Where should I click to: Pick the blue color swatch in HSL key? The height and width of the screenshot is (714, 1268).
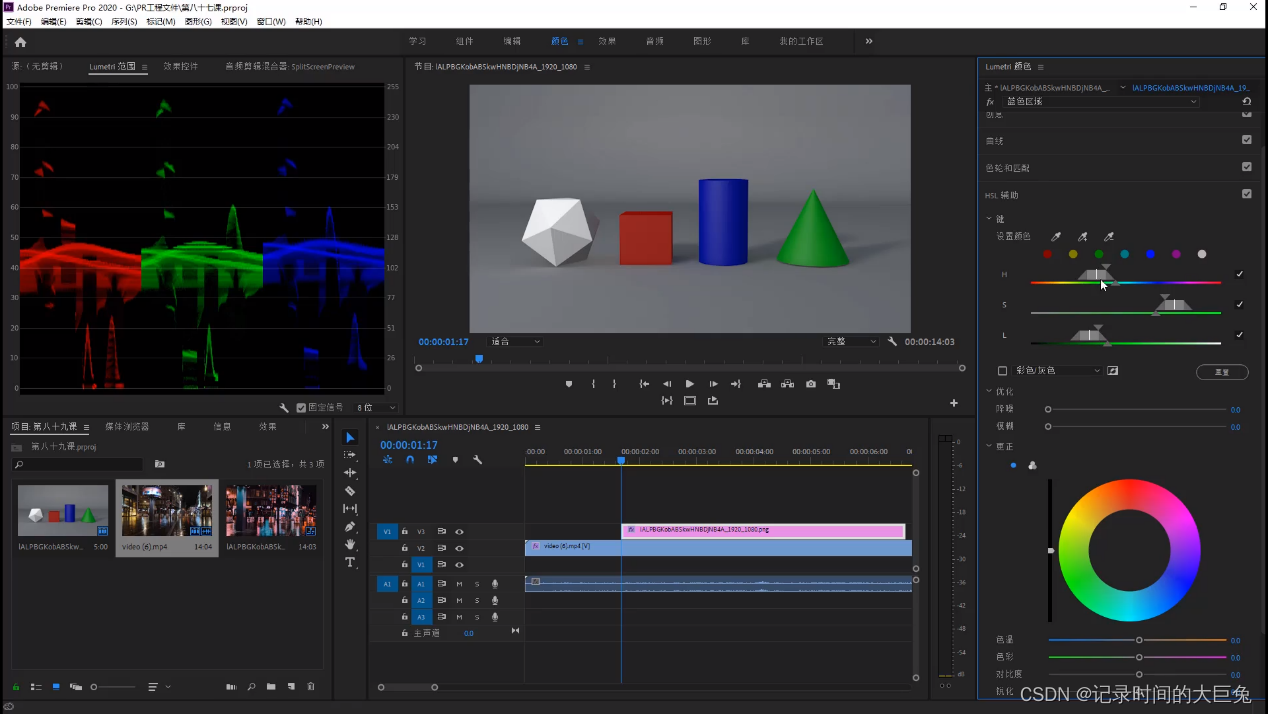(x=1150, y=254)
